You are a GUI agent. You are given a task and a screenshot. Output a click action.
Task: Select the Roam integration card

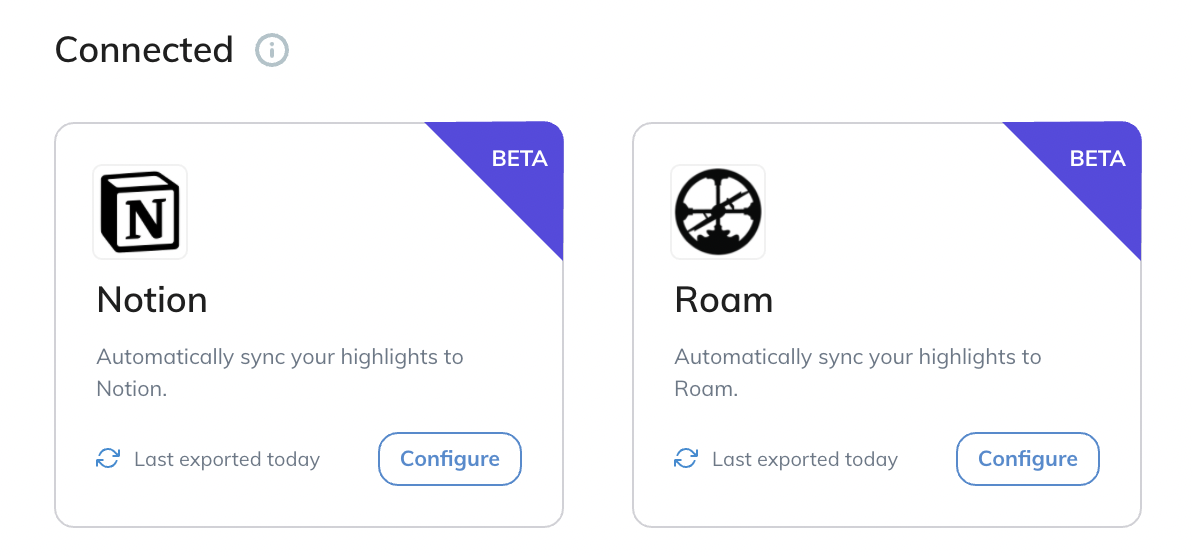[x=887, y=325]
